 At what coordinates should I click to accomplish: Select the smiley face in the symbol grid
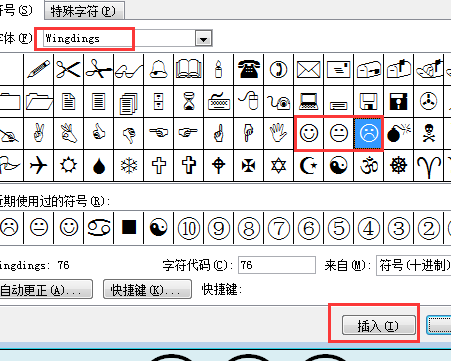pos(309,133)
